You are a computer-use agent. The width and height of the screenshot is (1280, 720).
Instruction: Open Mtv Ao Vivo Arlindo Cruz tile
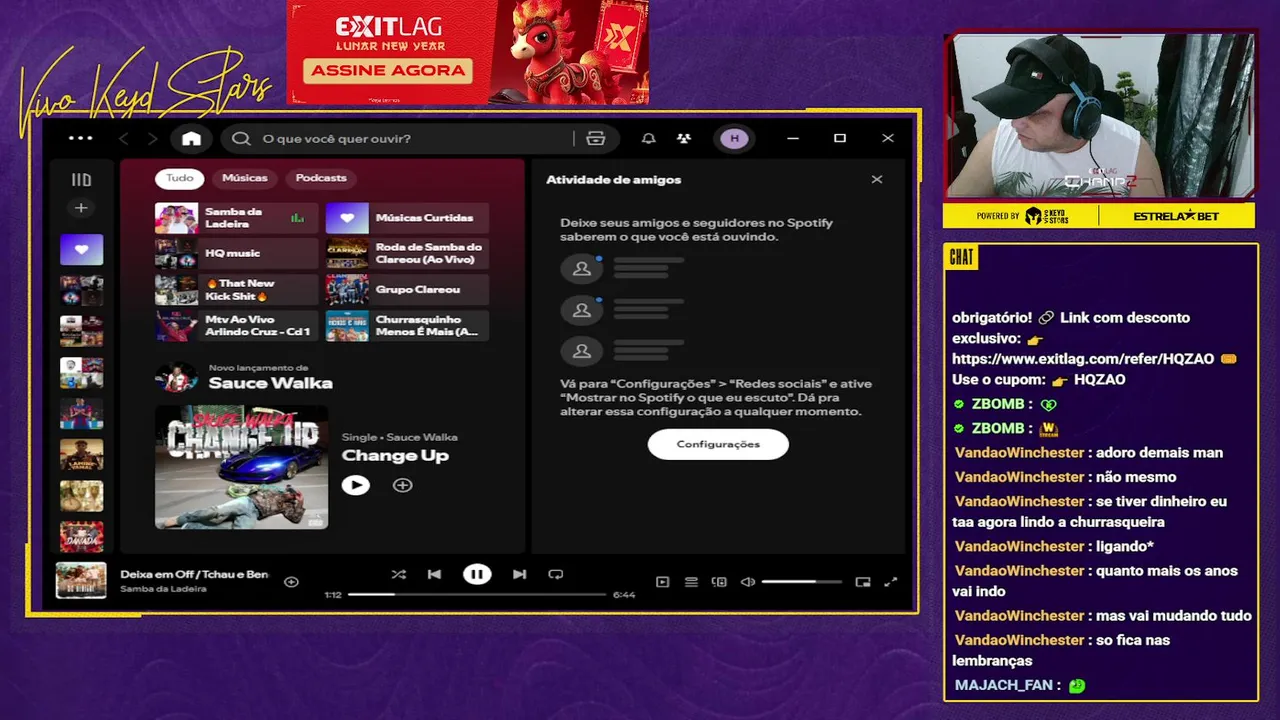click(x=237, y=326)
